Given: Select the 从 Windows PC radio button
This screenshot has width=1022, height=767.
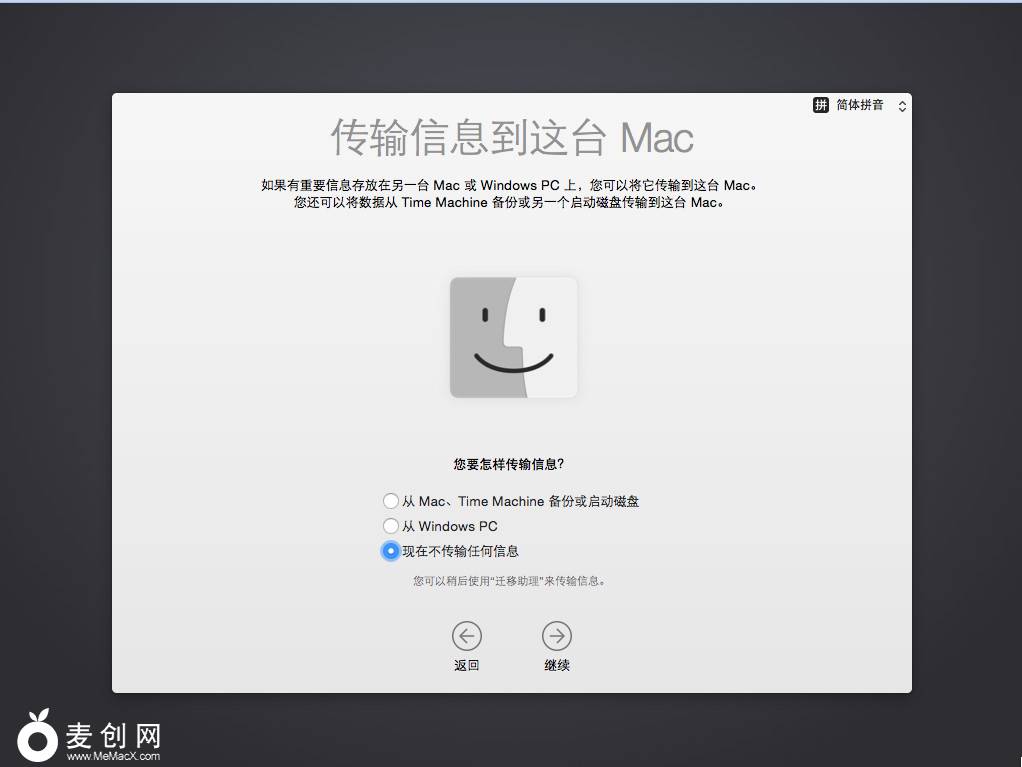Looking at the screenshot, I should coord(391,526).
